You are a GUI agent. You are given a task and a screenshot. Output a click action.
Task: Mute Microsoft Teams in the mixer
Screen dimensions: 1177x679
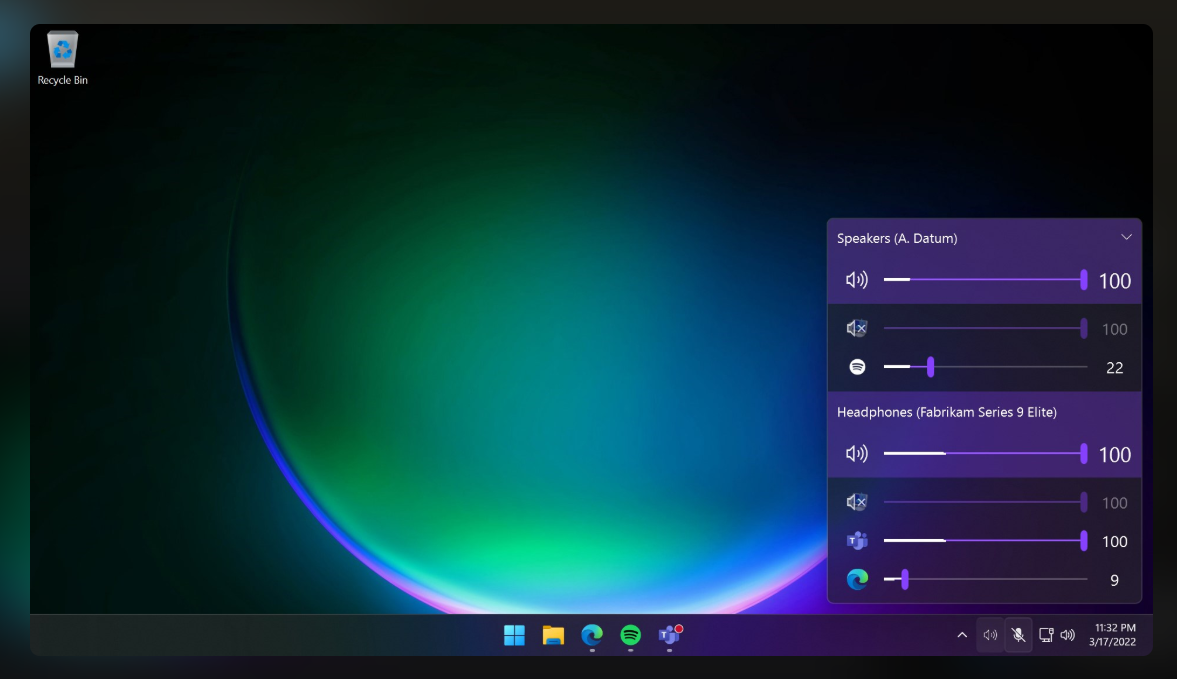pos(857,540)
